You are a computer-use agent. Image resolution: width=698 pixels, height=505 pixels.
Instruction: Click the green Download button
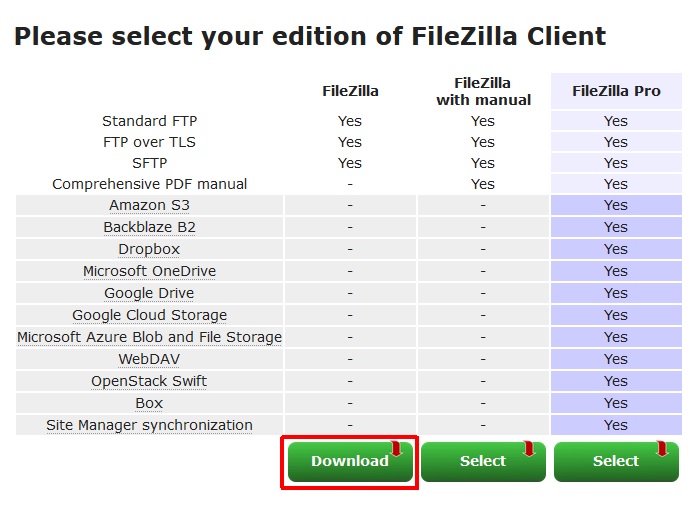click(x=349, y=462)
